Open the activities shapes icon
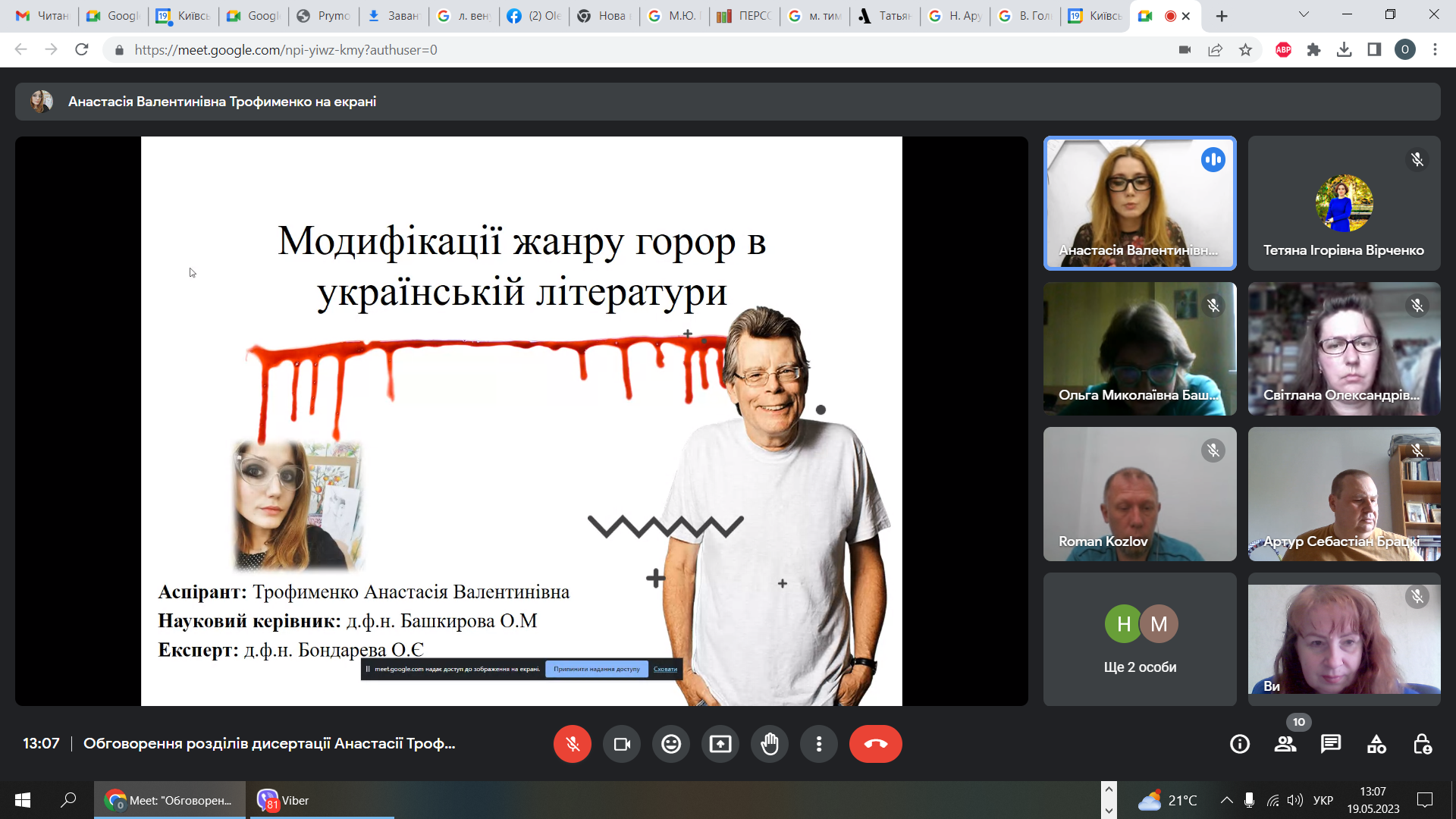1456x819 pixels. tap(1376, 744)
